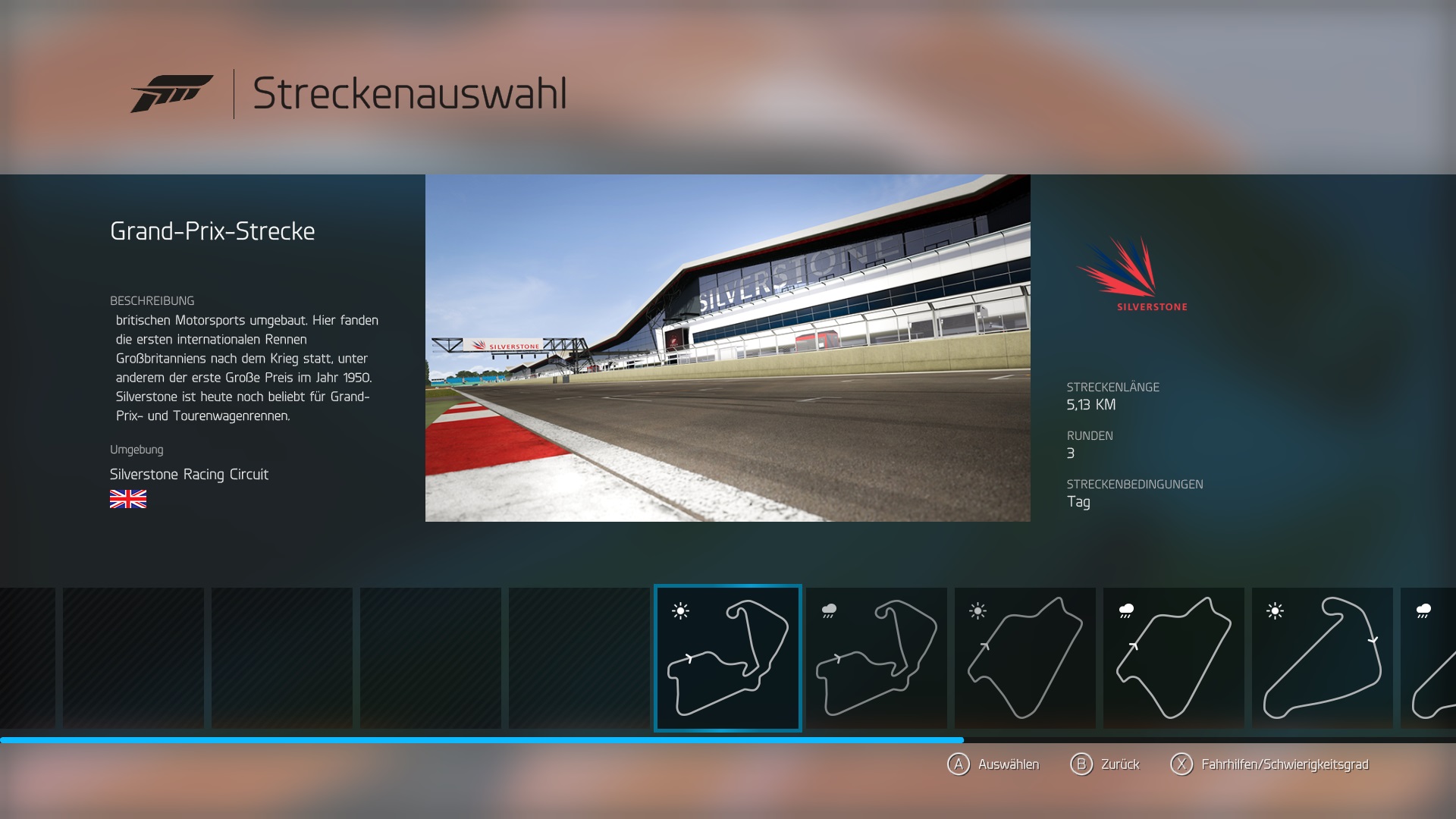Image resolution: width=1456 pixels, height=819 pixels.
Task: Click the 5,13 KM track length value
Action: click(1091, 405)
